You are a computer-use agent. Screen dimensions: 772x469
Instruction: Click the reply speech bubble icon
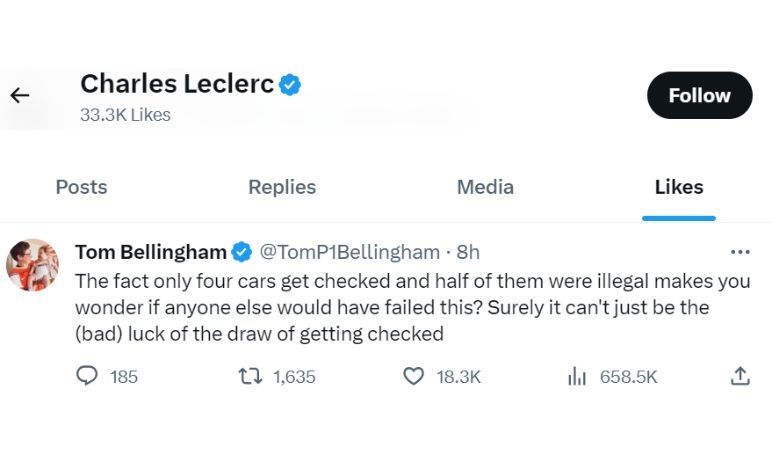tap(88, 376)
